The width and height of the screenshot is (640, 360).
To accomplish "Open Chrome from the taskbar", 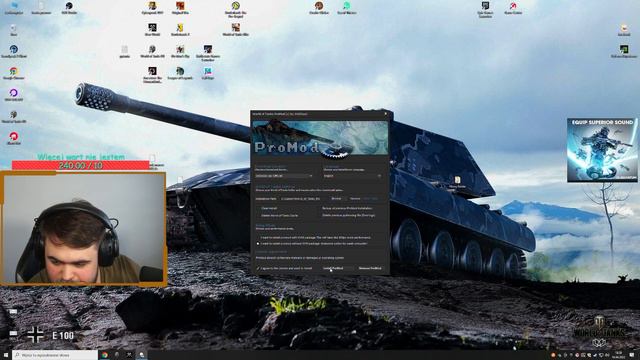I will pos(105,355).
